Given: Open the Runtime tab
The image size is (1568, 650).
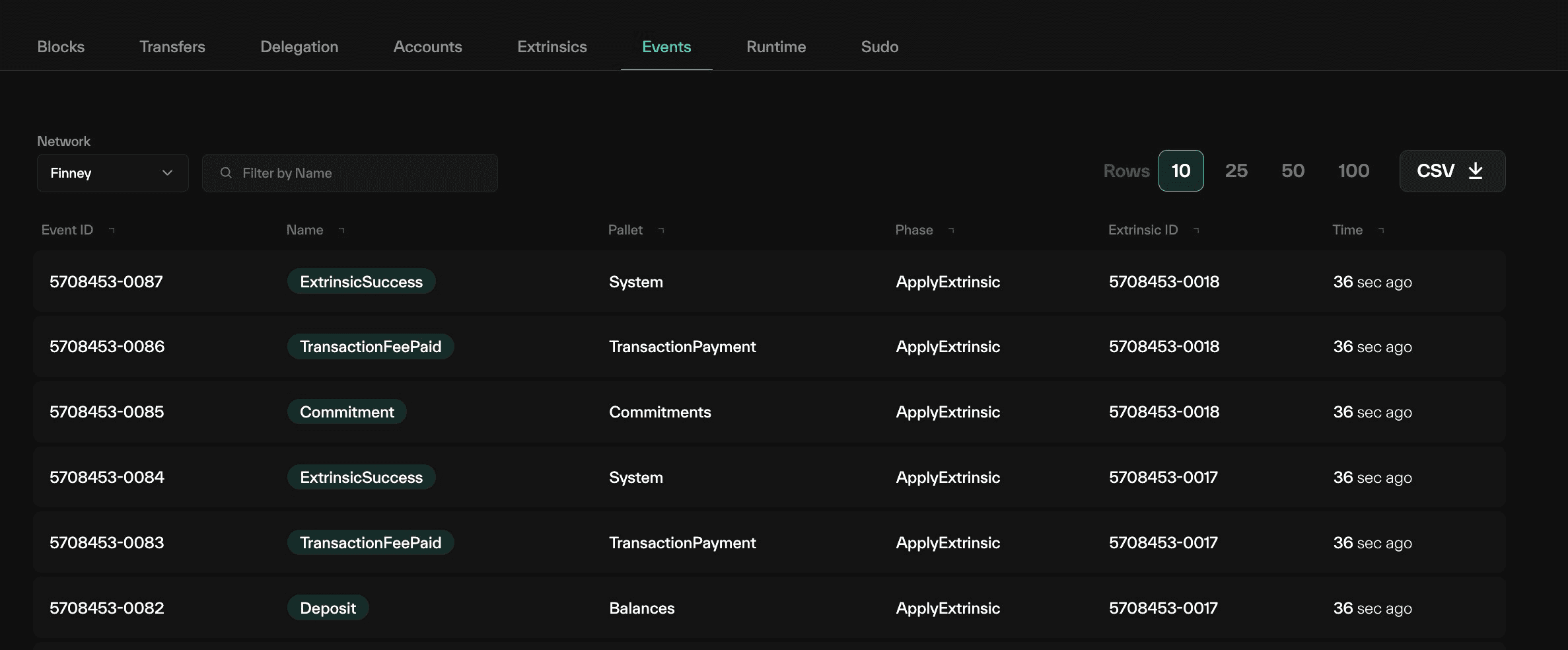Looking at the screenshot, I should (776, 47).
